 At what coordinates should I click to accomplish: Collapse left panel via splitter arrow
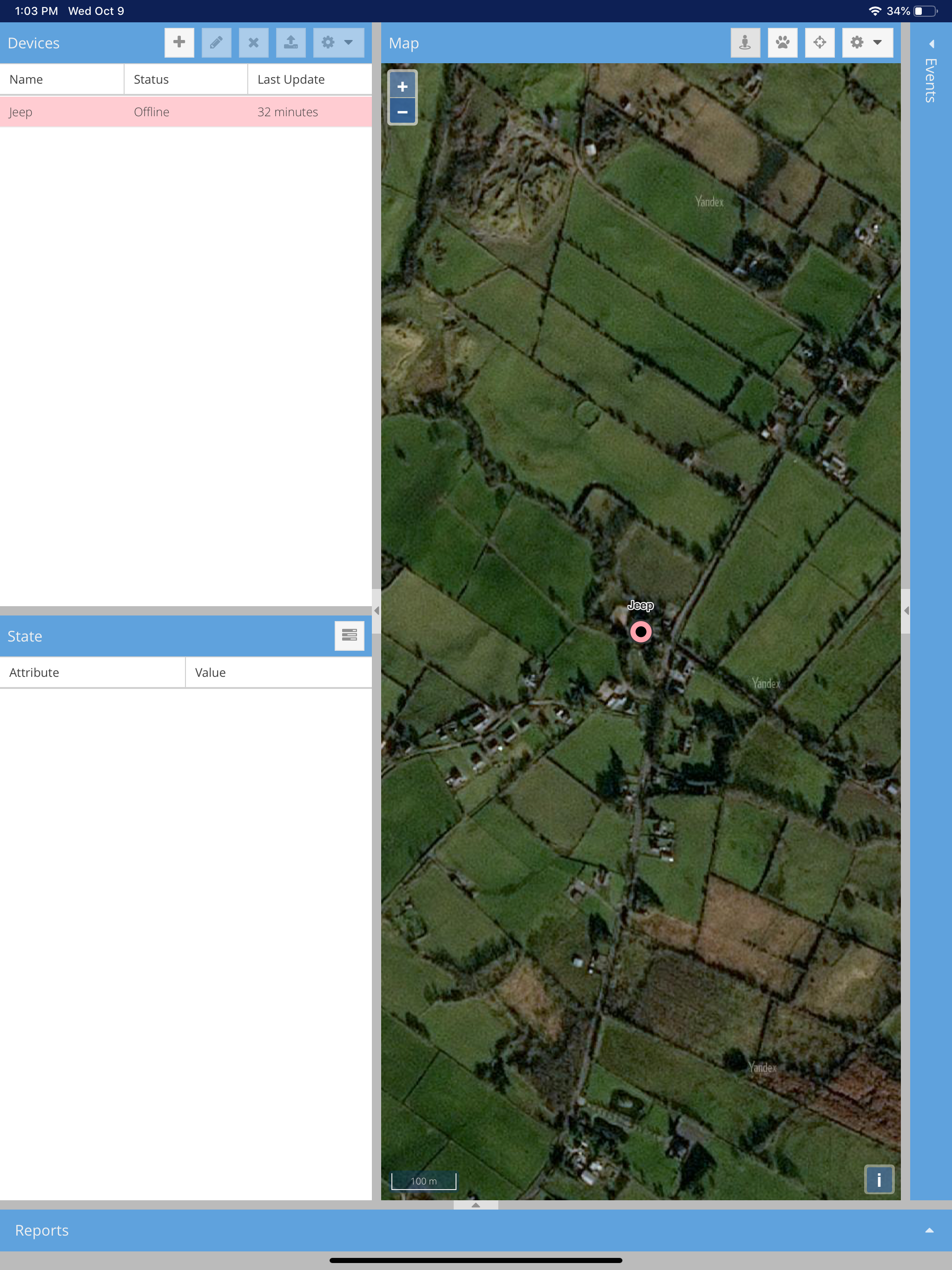pos(377,611)
